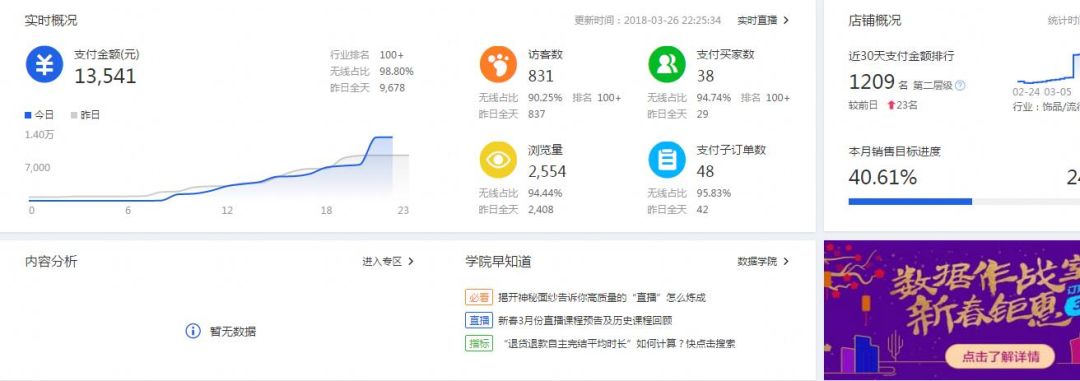
Task: Click the red up arrow beside 23名
Action: pos(891,105)
